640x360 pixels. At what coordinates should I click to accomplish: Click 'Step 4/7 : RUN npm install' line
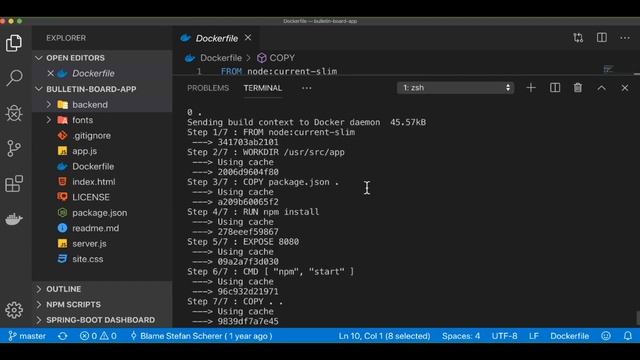[253, 212]
